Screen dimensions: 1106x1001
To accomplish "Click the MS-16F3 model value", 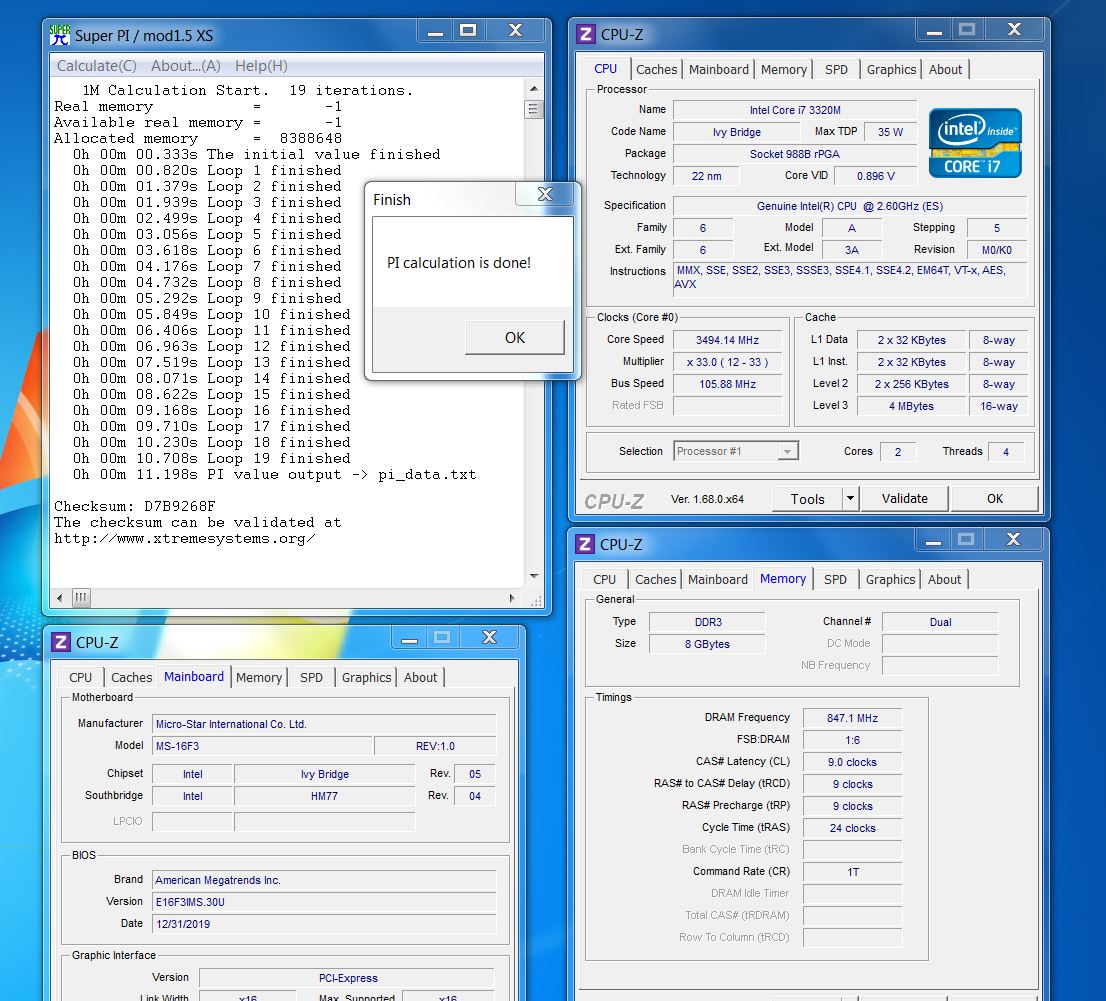I will [262, 746].
